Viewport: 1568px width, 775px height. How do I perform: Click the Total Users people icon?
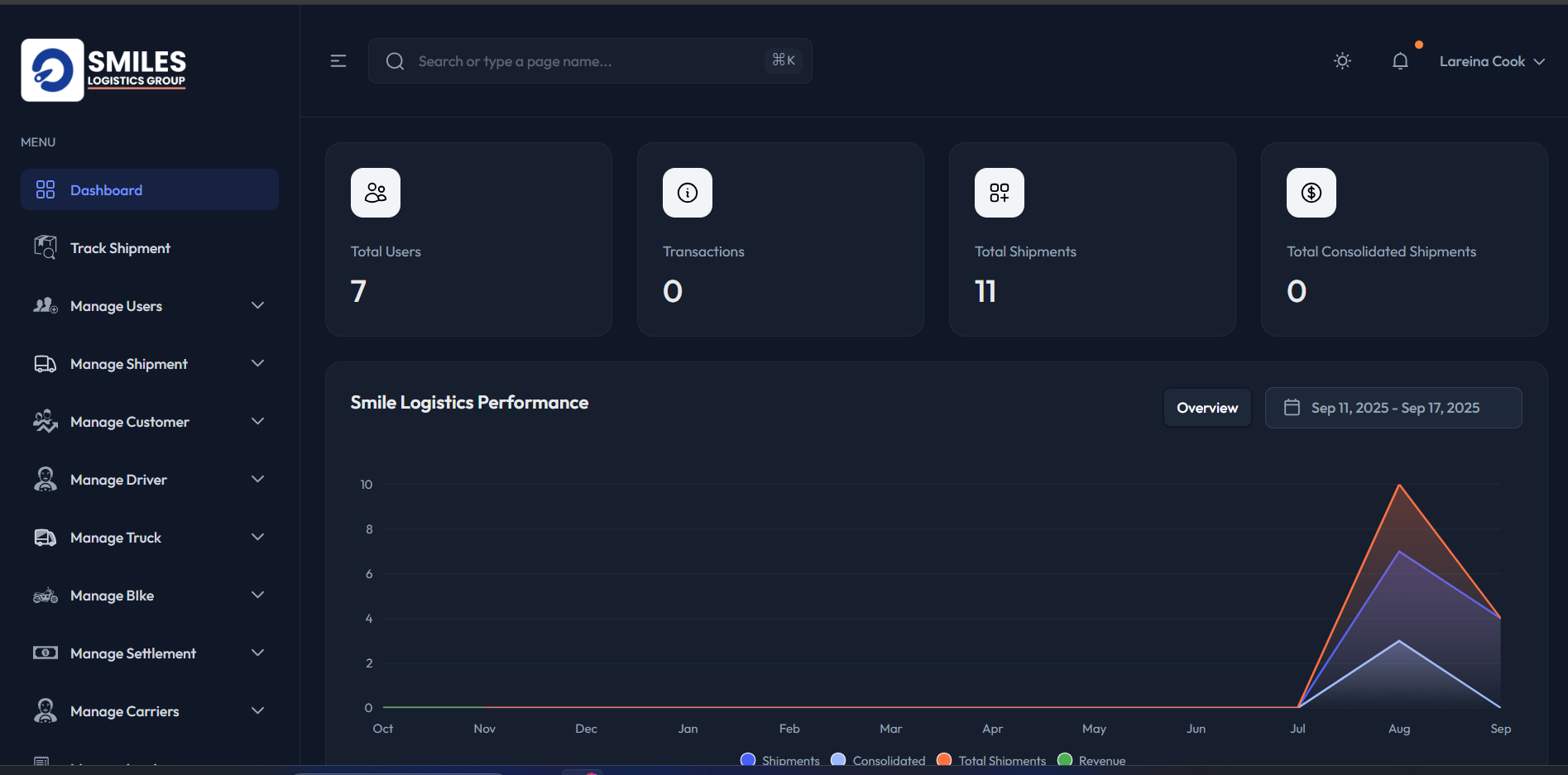[x=376, y=193]
